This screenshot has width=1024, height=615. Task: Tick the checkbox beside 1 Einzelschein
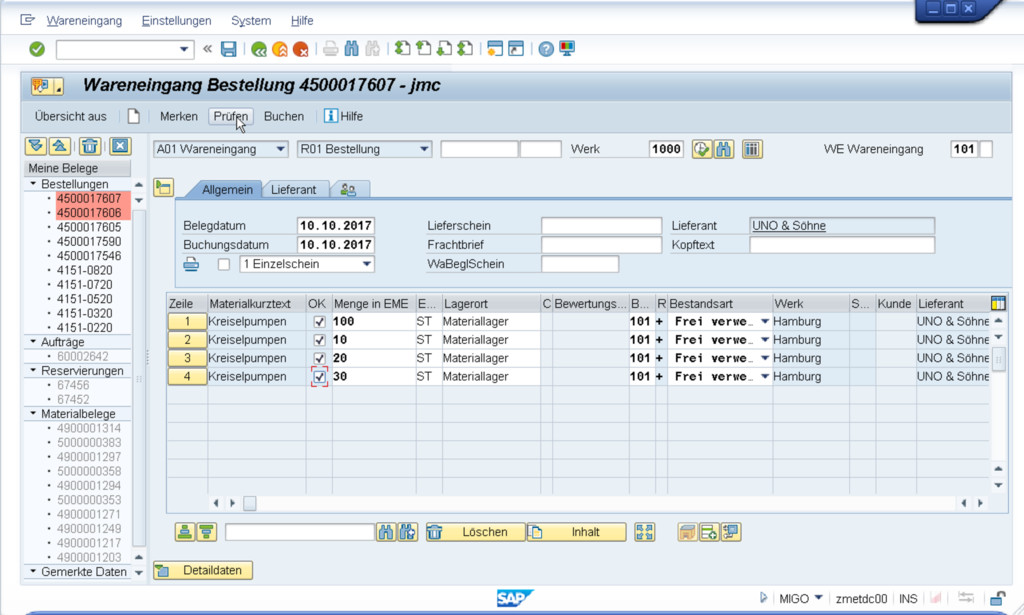tap(224, 264)
